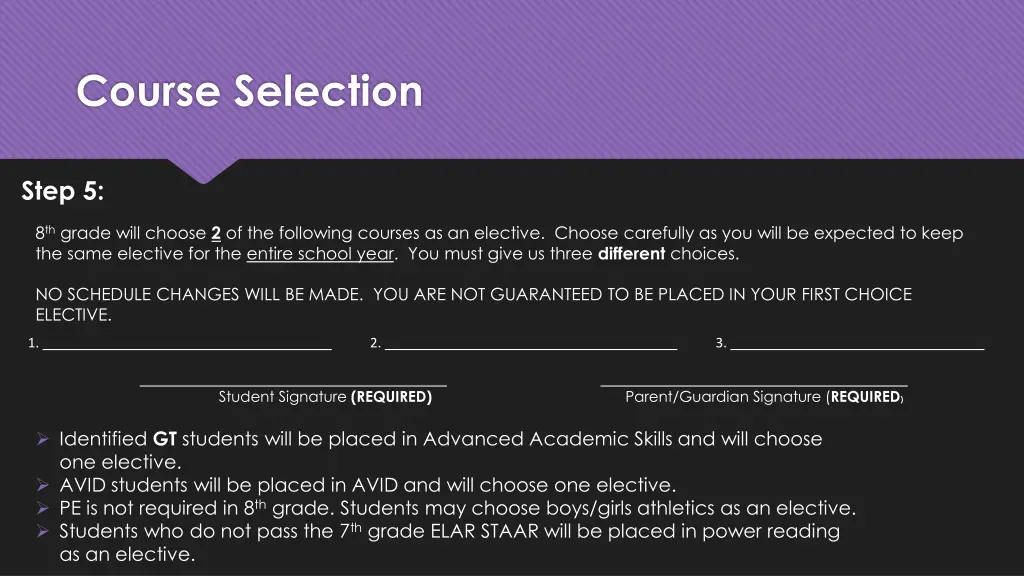The height and width of the screenshot is (576, 1024).
Task: Click the third elective choice blank line
Action: pos(857,347)
